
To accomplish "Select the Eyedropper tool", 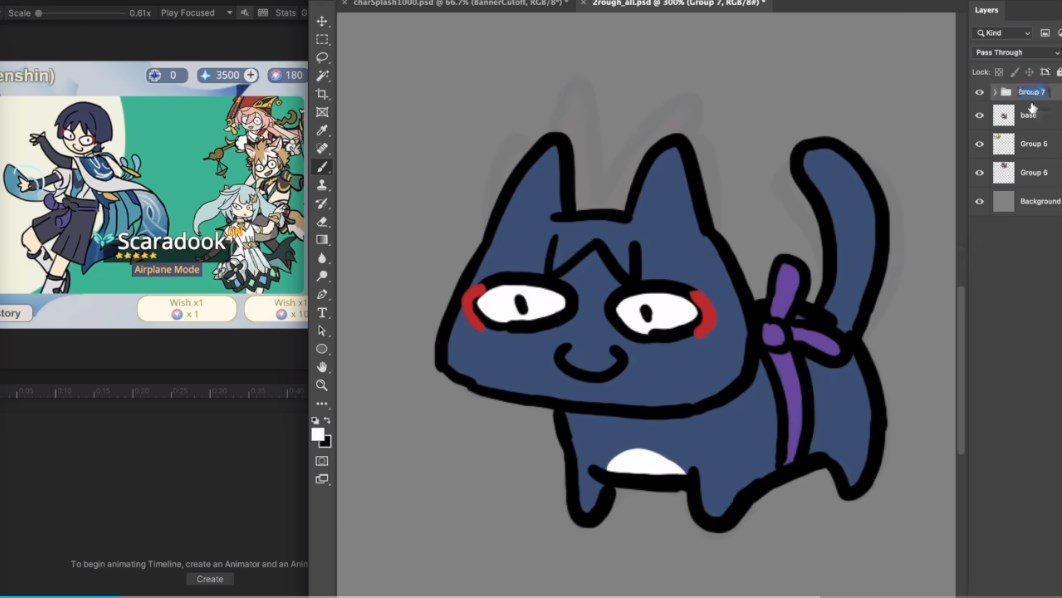I will [x=322, y=131].
